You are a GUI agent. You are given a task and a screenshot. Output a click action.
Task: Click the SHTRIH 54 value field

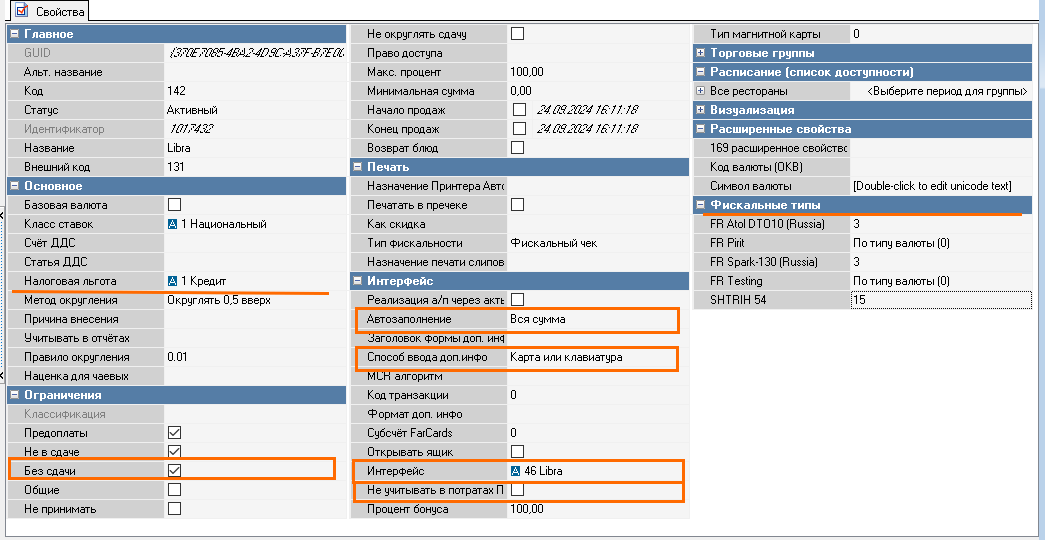(x=940, y=300)
